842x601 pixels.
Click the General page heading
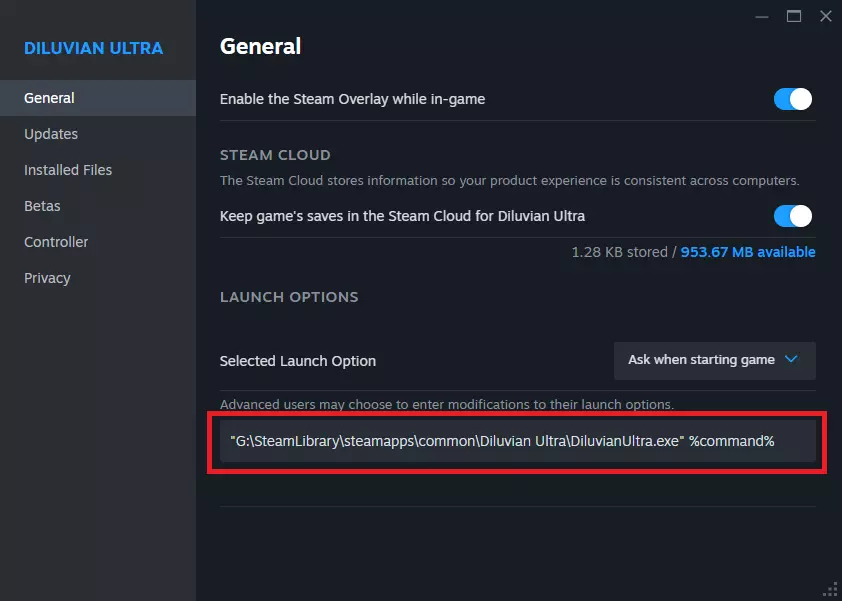tap(260, 46)
